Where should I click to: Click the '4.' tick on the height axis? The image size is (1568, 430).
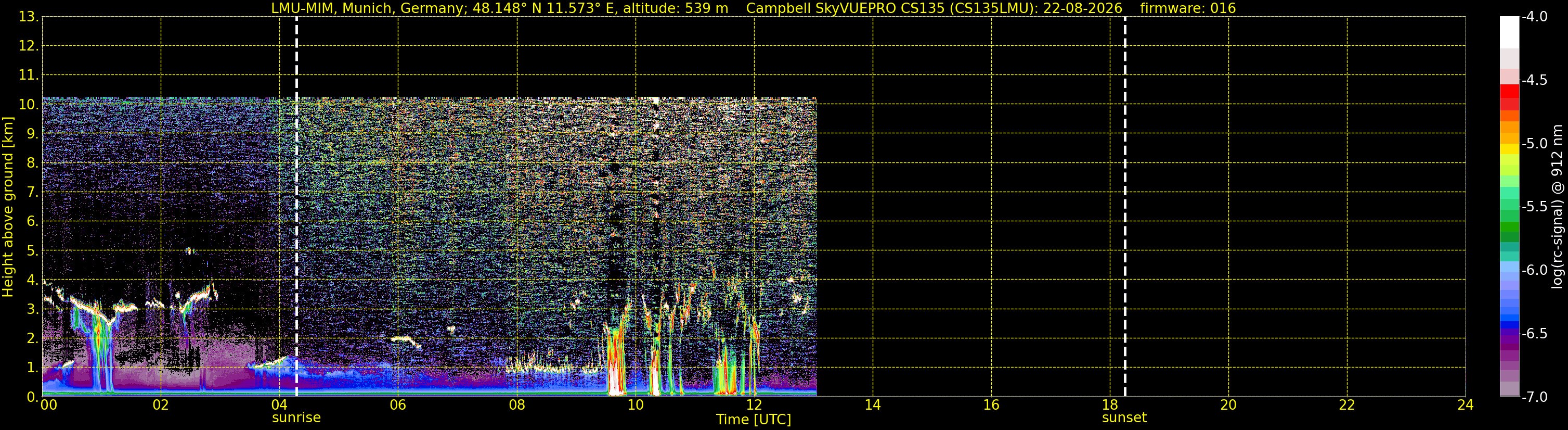click(33, 280)
